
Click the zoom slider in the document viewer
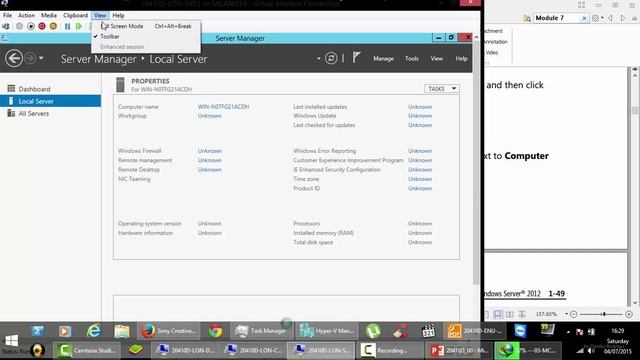pos(604,314)
